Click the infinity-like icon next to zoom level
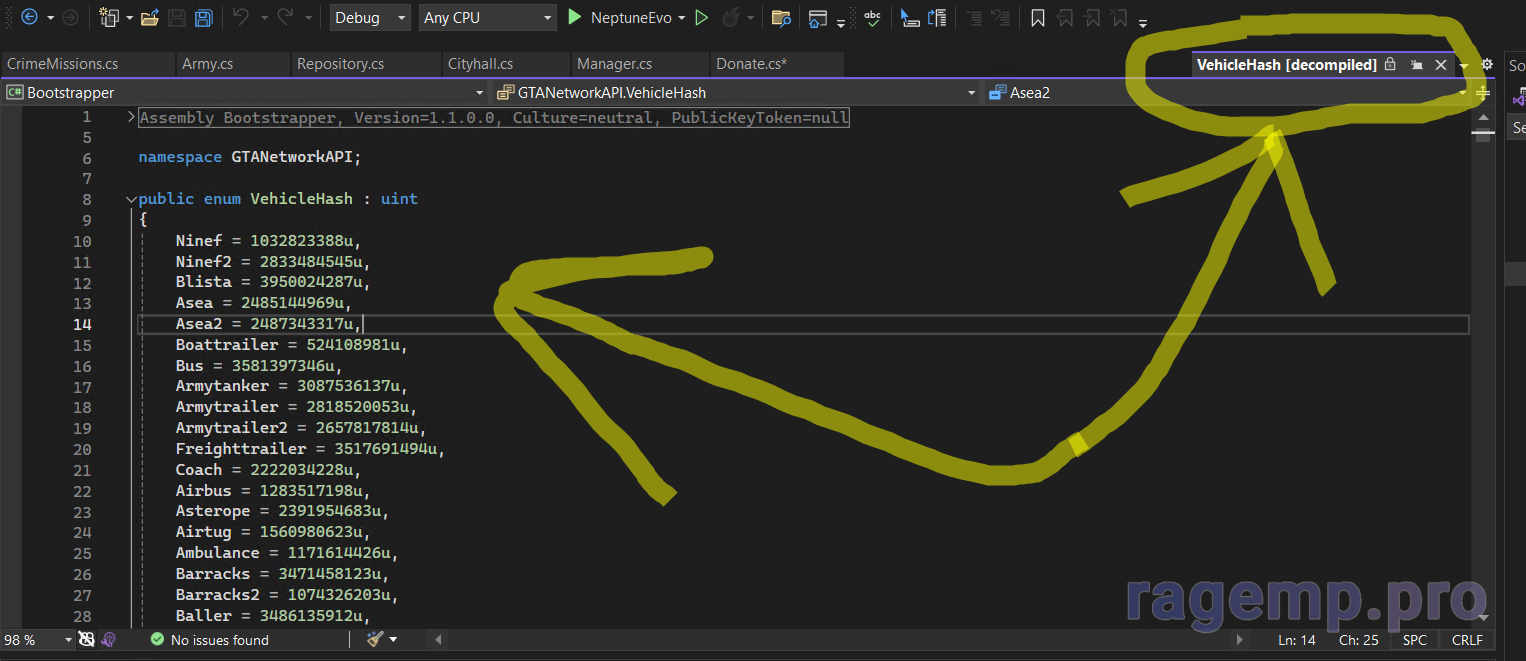This screenshot has height=661, width=1526. (87, 639)
